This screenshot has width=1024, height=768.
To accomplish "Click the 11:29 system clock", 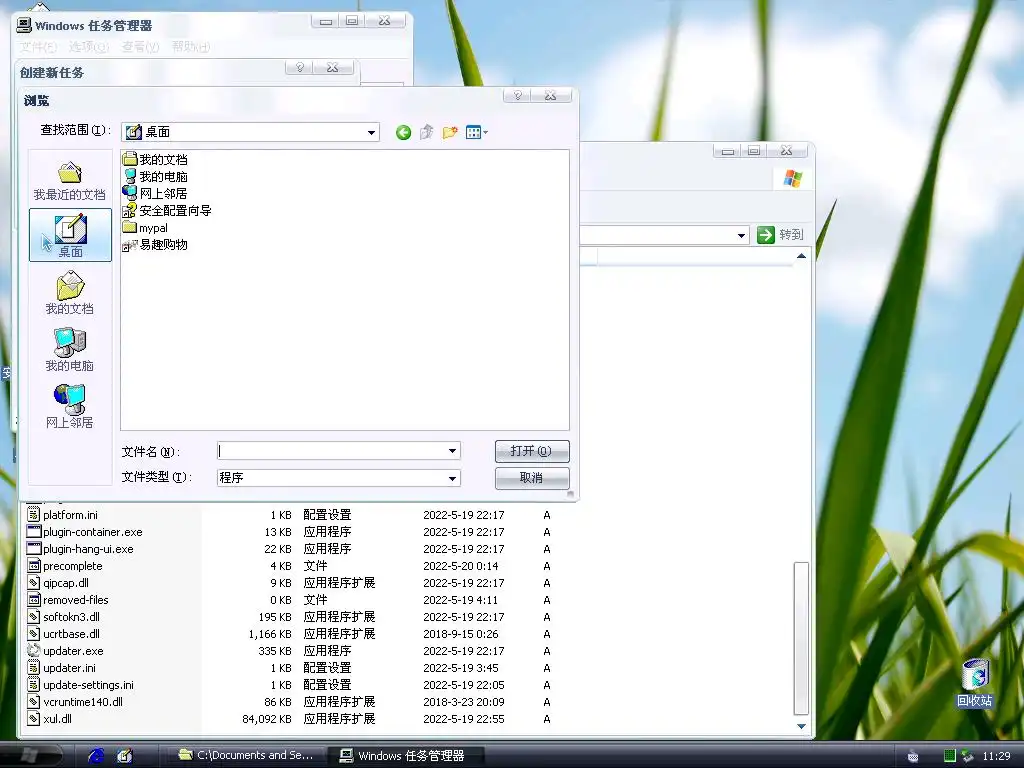I will (997, 756).
